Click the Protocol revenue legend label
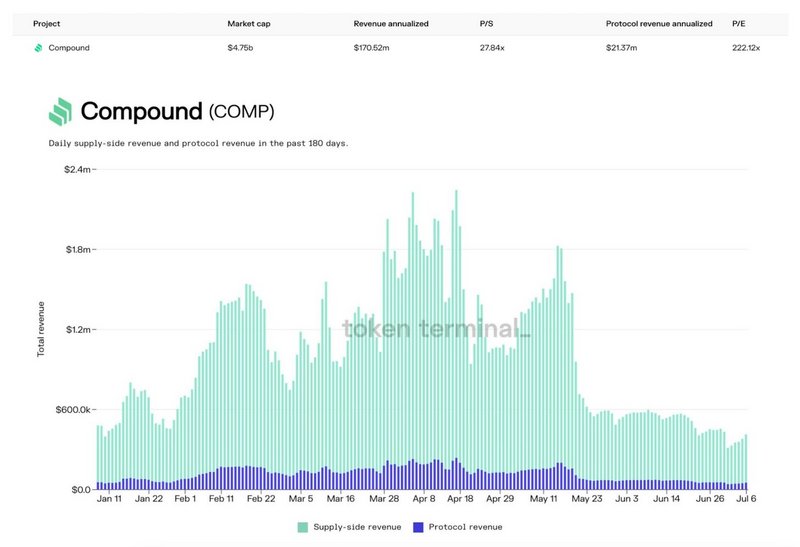Image resolution: width=800 pixels, height=547 pixels. (x=465, y=527)
